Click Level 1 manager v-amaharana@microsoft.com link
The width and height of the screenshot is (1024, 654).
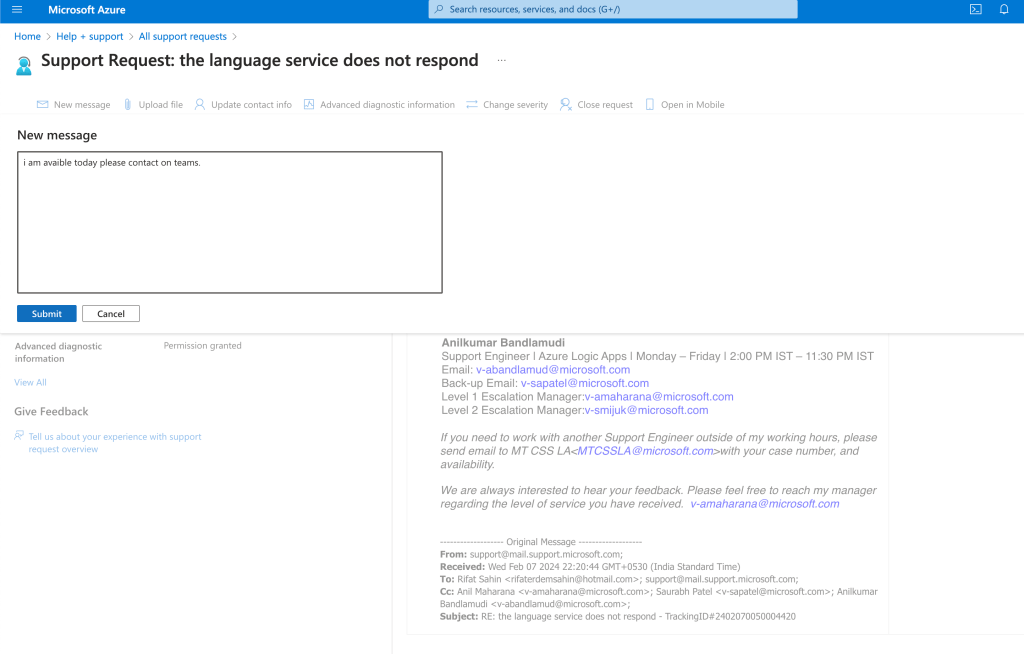point(659,397)
